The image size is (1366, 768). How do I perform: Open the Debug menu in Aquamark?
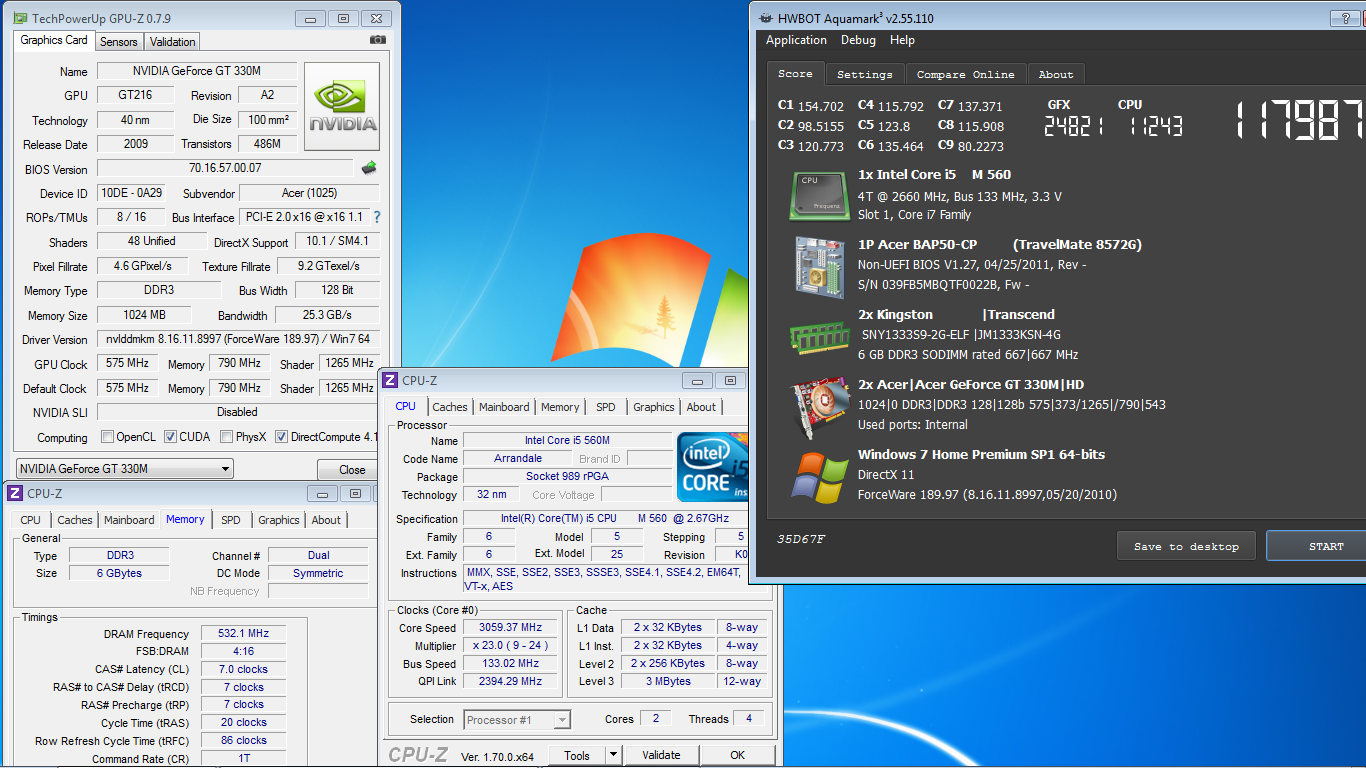[858, 40]
